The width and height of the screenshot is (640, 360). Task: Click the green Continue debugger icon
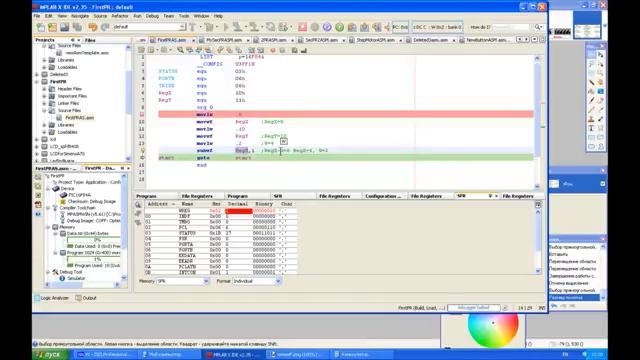click(x=339, y=27)
